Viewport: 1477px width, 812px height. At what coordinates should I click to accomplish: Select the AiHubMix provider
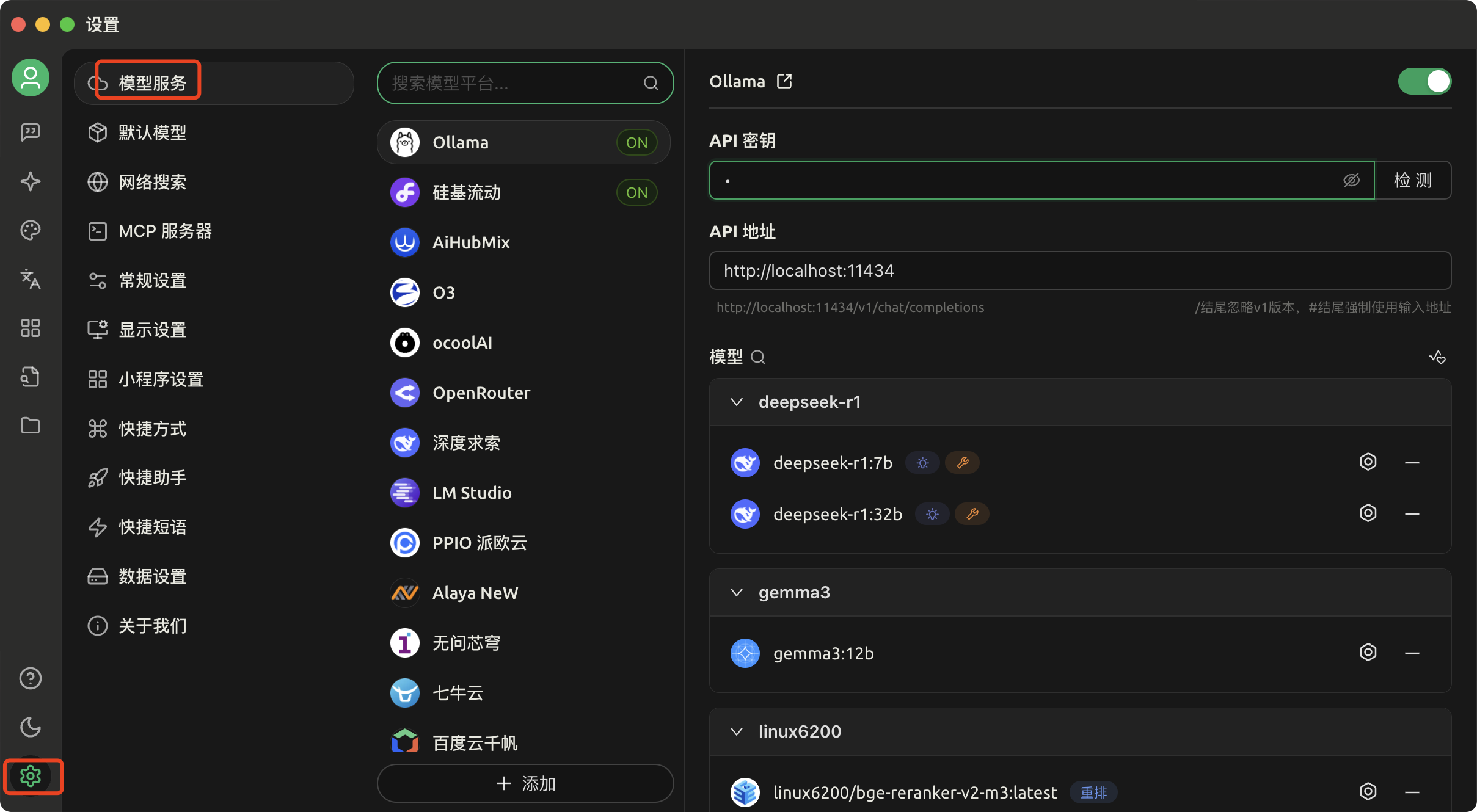tap(524, 242)
